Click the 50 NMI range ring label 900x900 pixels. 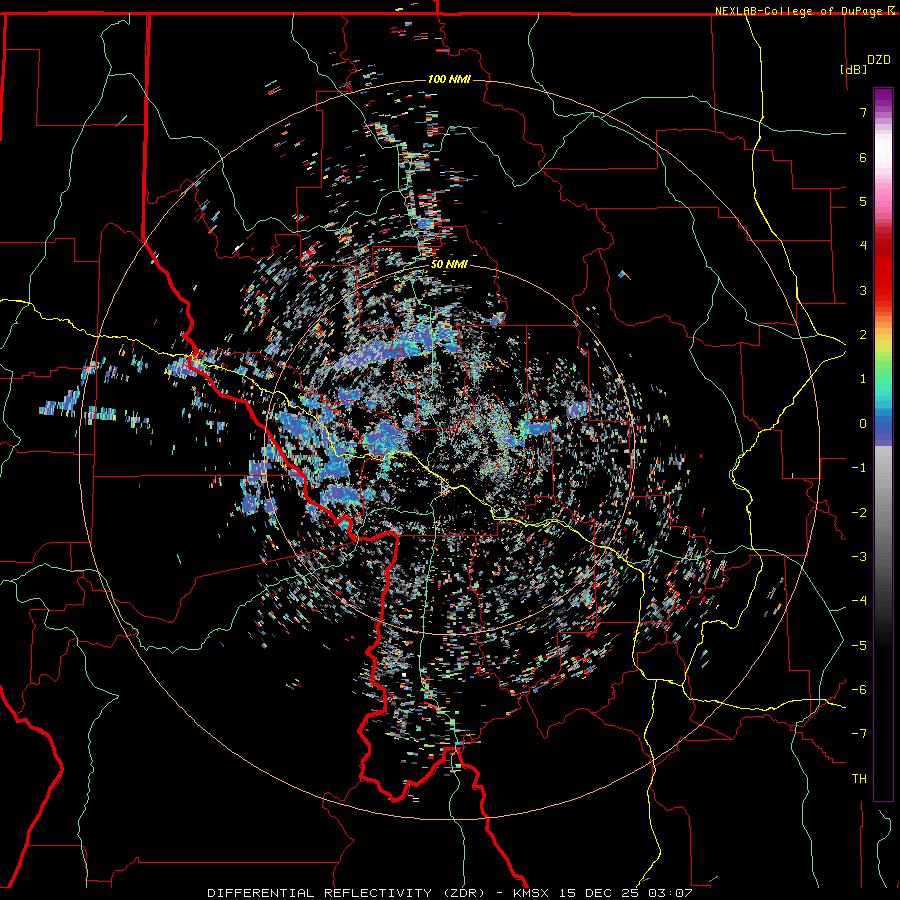click(x=449, y=265)
